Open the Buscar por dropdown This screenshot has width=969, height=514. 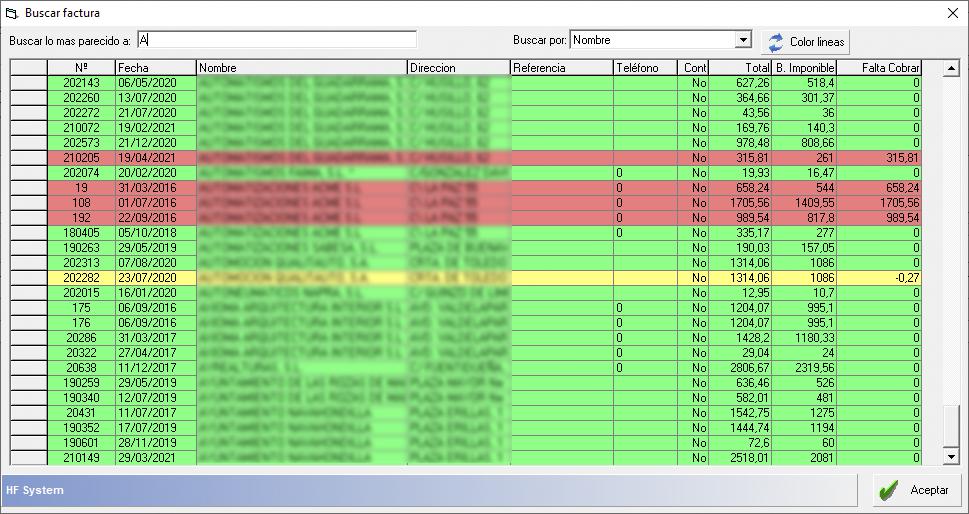coord(742,40)
